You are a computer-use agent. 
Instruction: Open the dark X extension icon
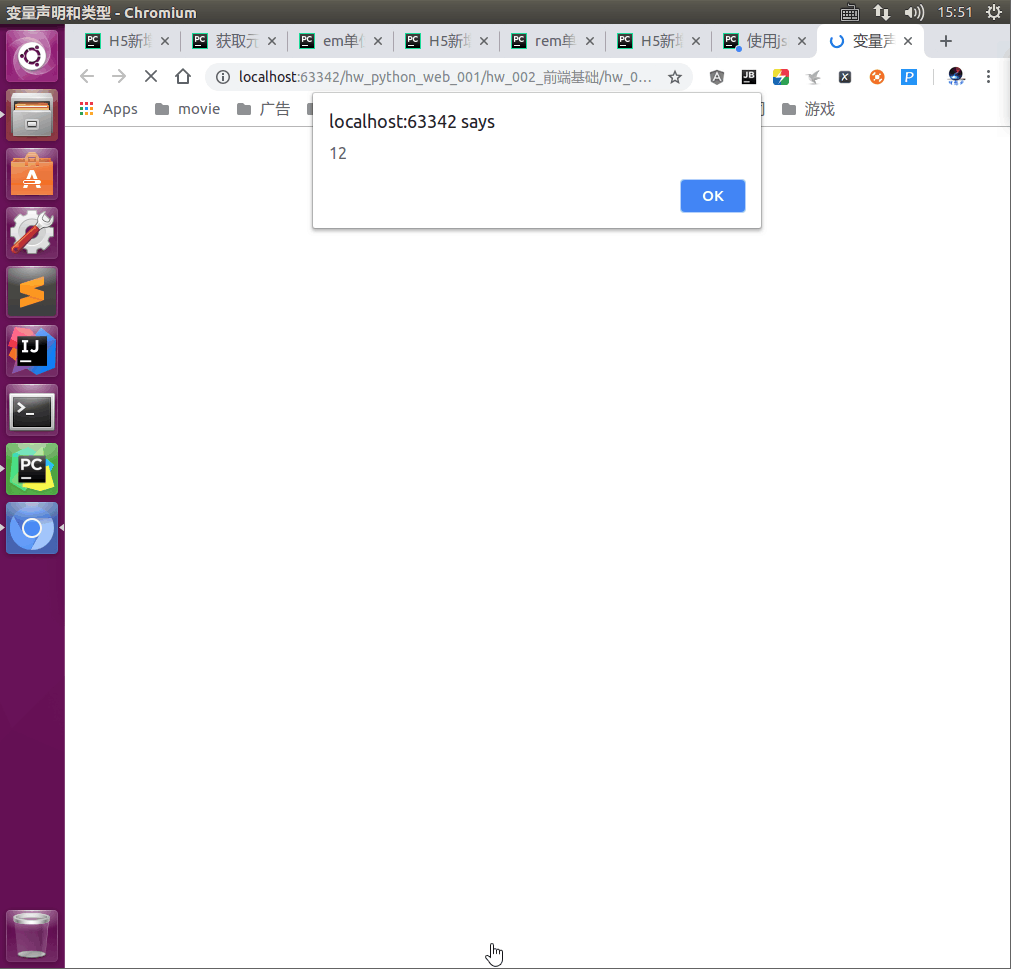[x=845, y=77]
